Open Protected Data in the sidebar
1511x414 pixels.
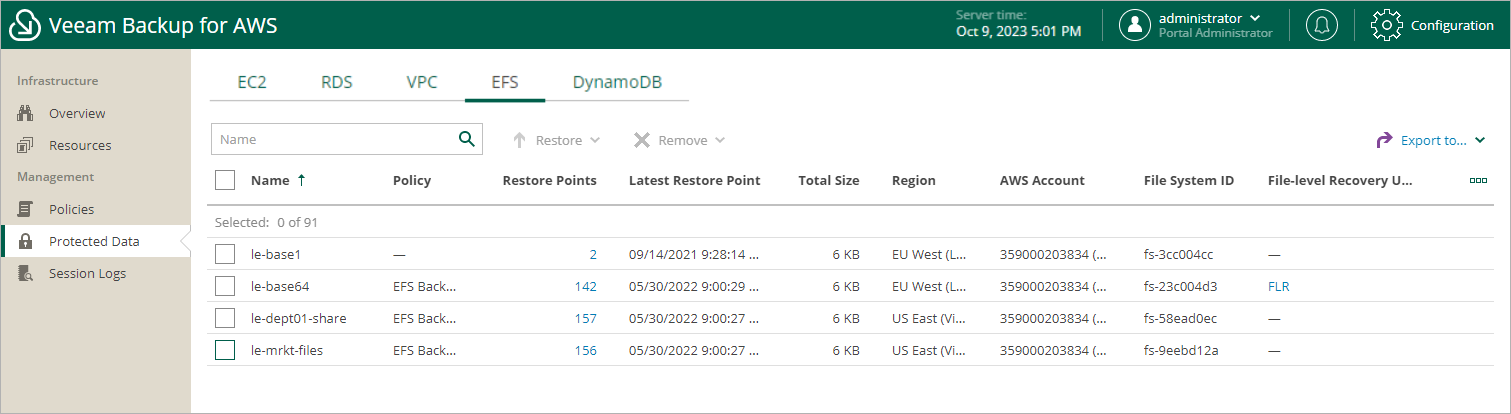coord(95,241)
